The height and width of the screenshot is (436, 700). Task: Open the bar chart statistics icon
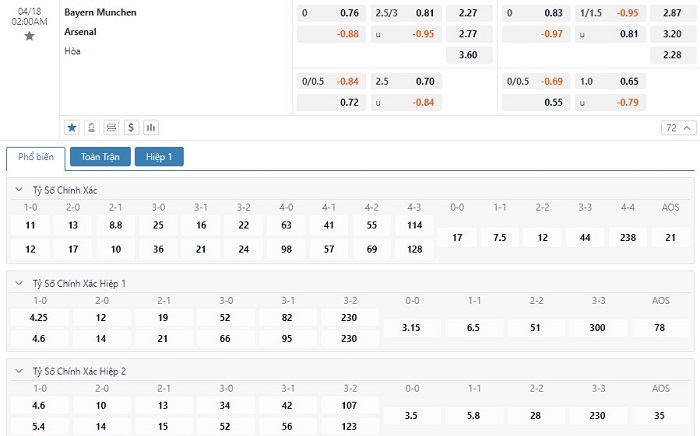pyautogui.click(x=151, y=128)
